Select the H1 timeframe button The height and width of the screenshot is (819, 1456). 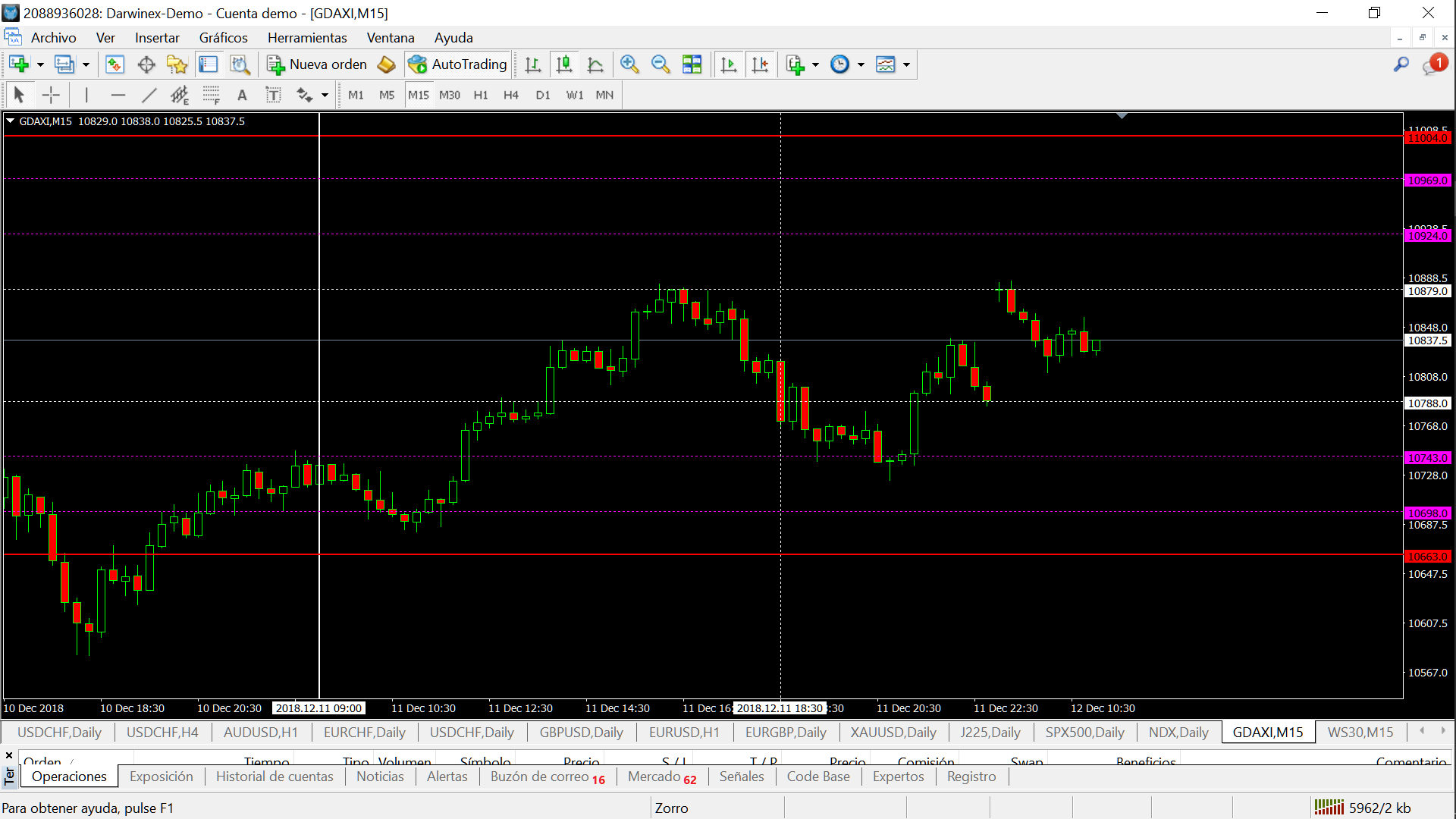tap(480, 95)
